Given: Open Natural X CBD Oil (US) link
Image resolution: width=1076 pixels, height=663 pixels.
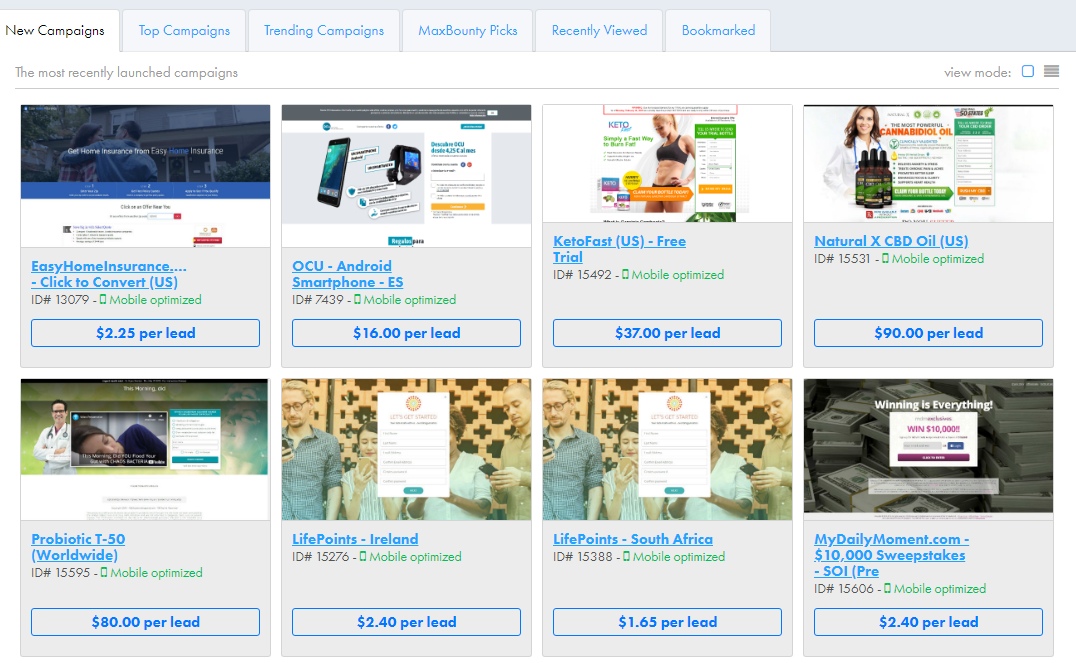Looking at the screenshot, I should (891, 241).
